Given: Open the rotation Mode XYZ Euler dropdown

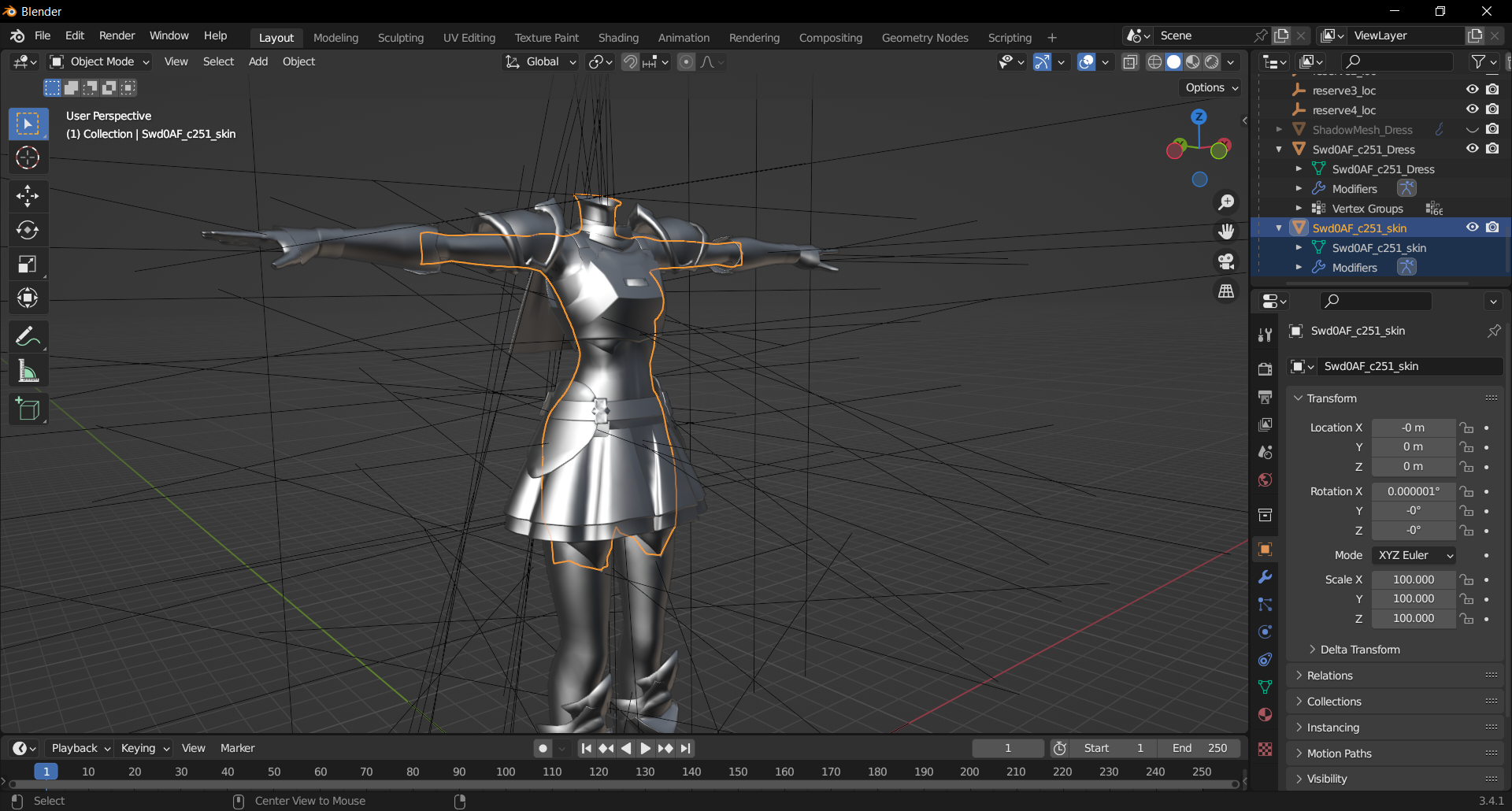Looking at the screenshot, I should coord(1414,555).
